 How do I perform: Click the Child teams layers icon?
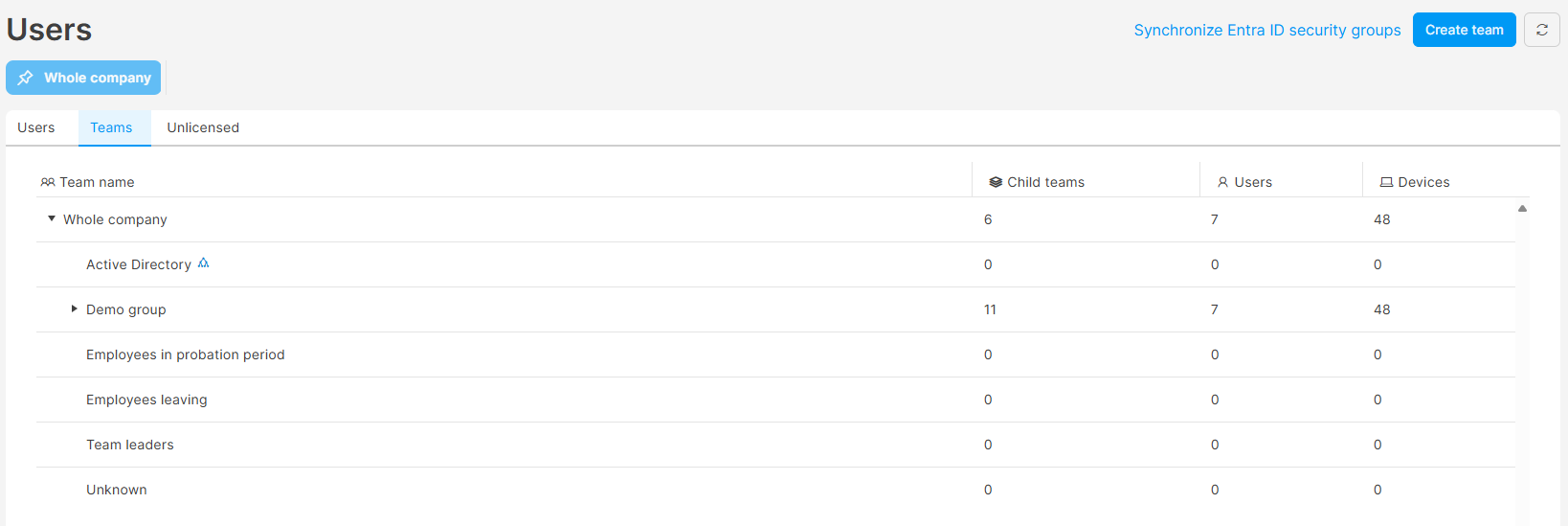996,182
